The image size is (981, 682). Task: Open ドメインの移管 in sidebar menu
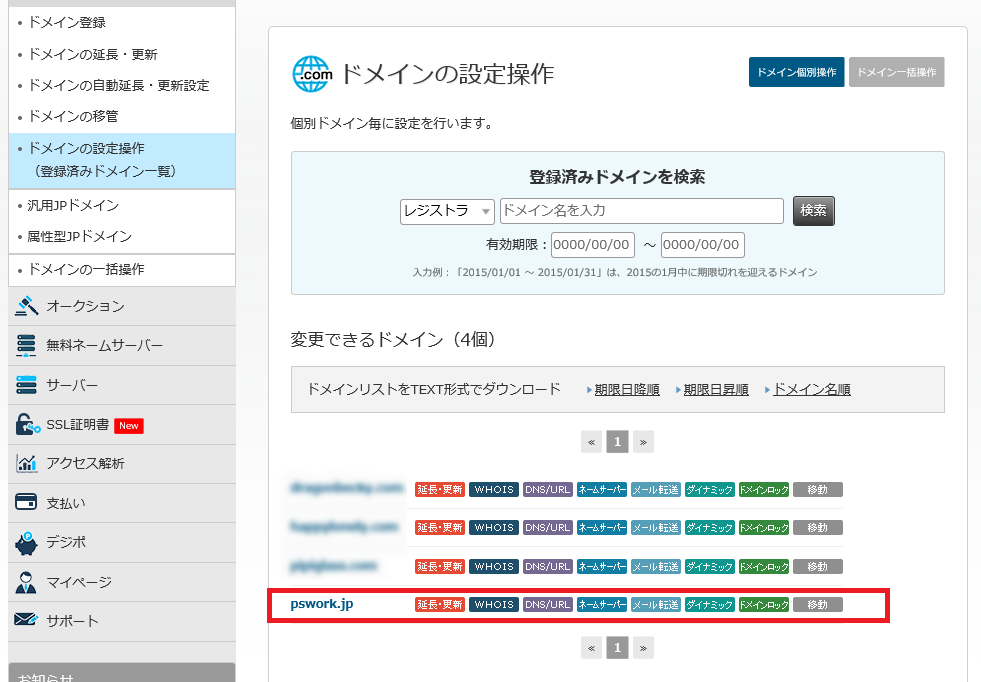[75, 116]
